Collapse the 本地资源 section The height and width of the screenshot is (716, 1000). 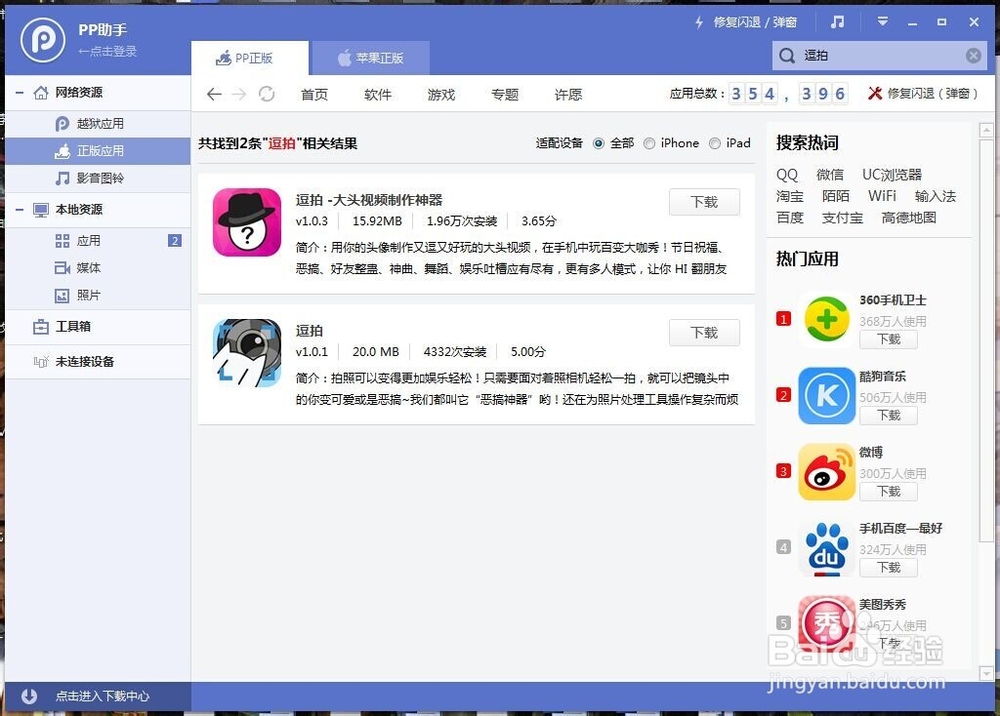click(18, 210)
